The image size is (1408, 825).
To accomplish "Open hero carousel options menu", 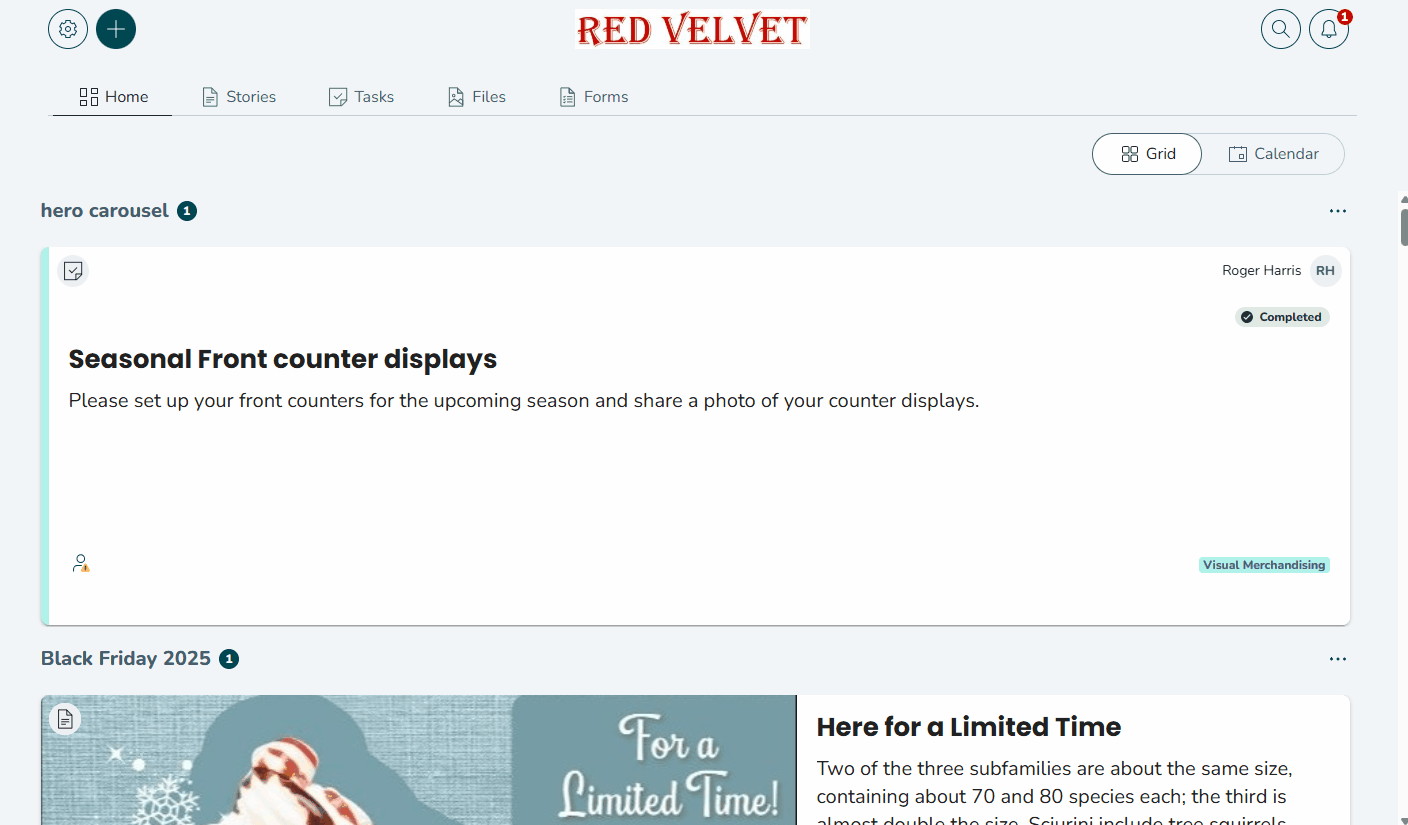I will [x=1338, y=211].
